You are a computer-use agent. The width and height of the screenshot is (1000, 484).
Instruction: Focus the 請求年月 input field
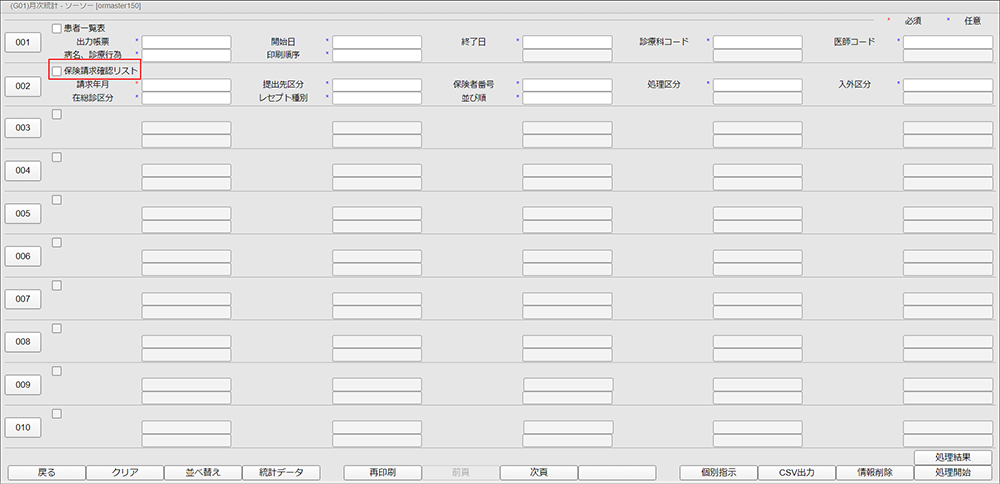point(186,85)
